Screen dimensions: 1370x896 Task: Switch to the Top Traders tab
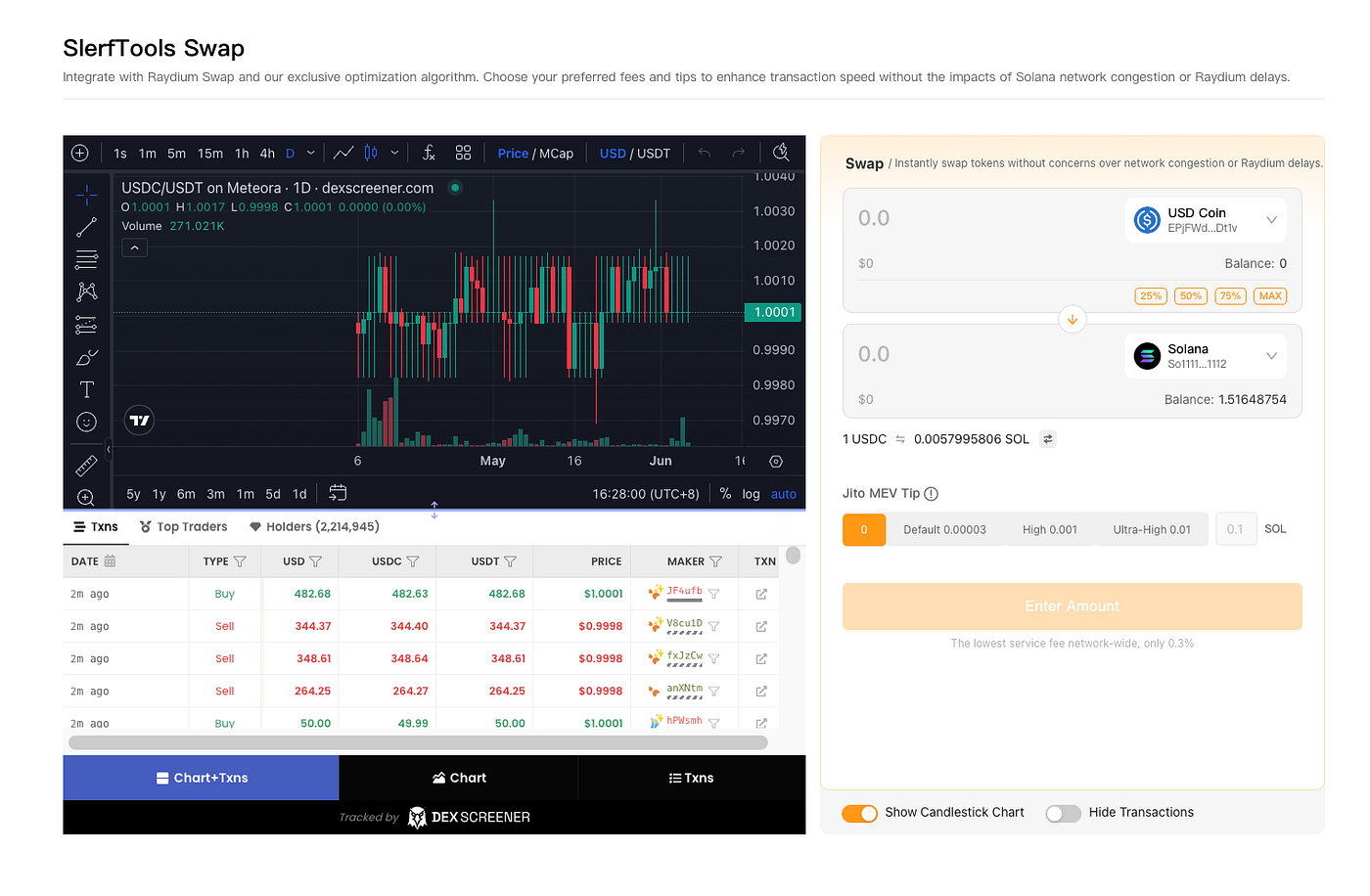click(184, 527)
